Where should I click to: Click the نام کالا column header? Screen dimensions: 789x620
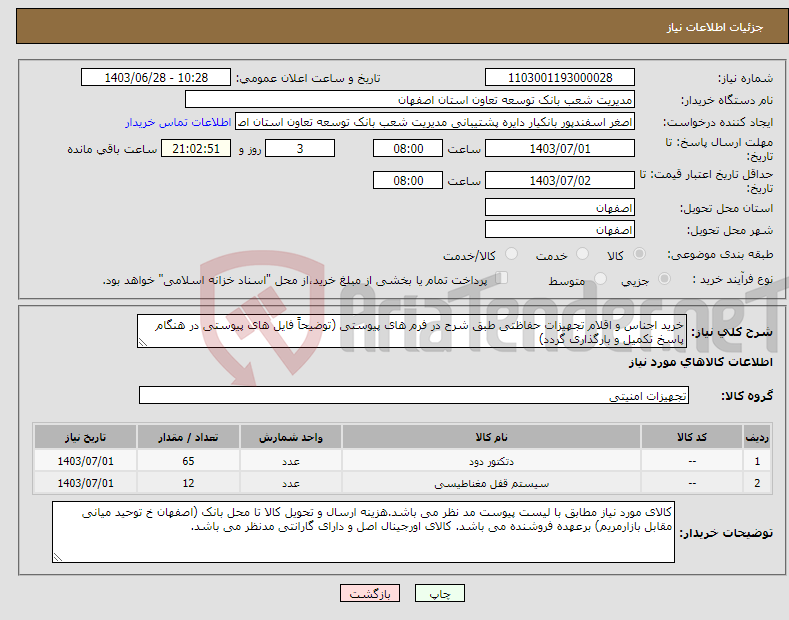[x=491, y=437]
